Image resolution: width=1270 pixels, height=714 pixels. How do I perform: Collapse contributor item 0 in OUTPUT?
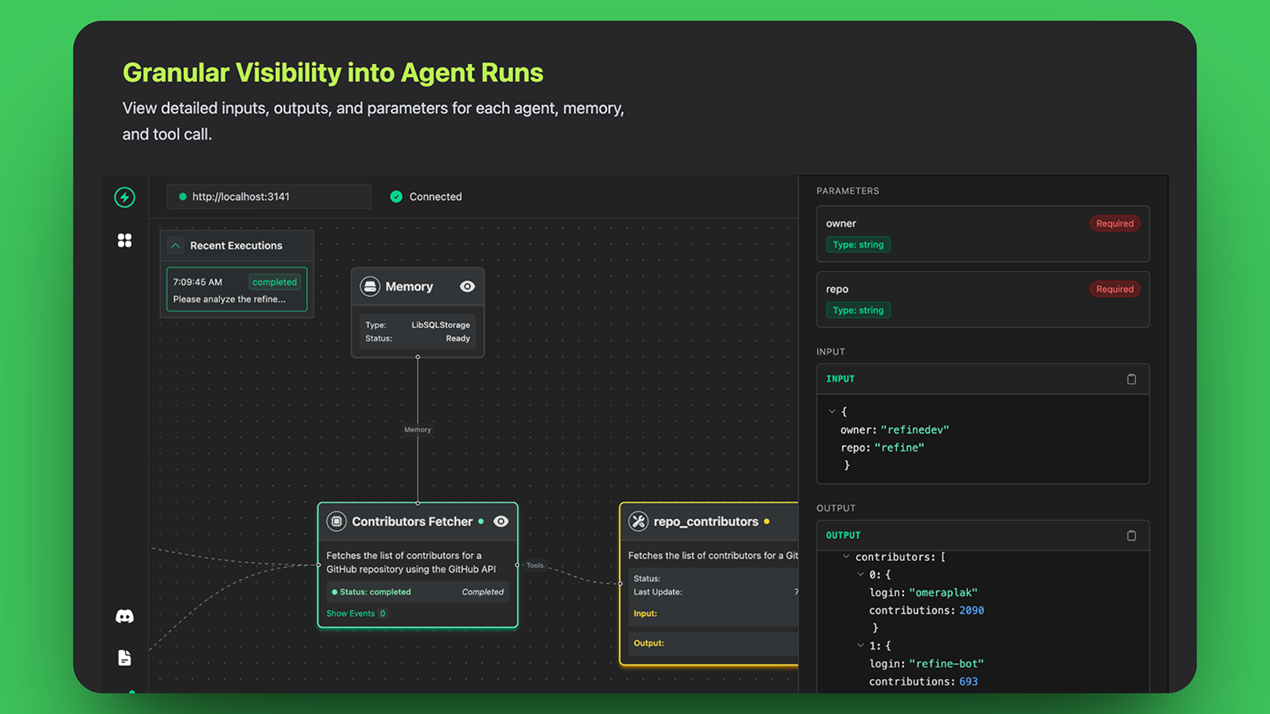[x=860, y=575]
